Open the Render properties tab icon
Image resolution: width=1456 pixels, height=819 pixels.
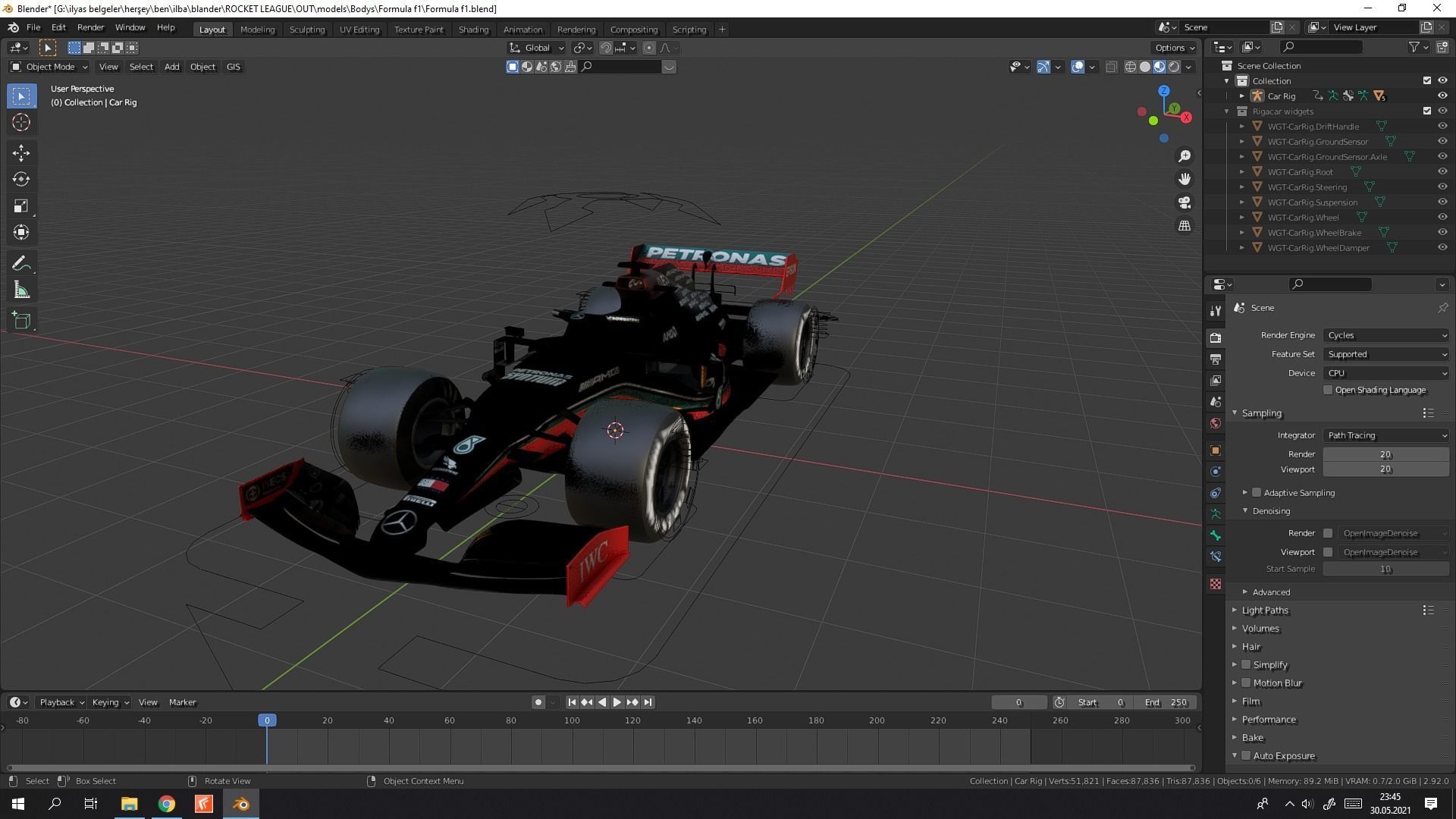tap(1216, 337)
